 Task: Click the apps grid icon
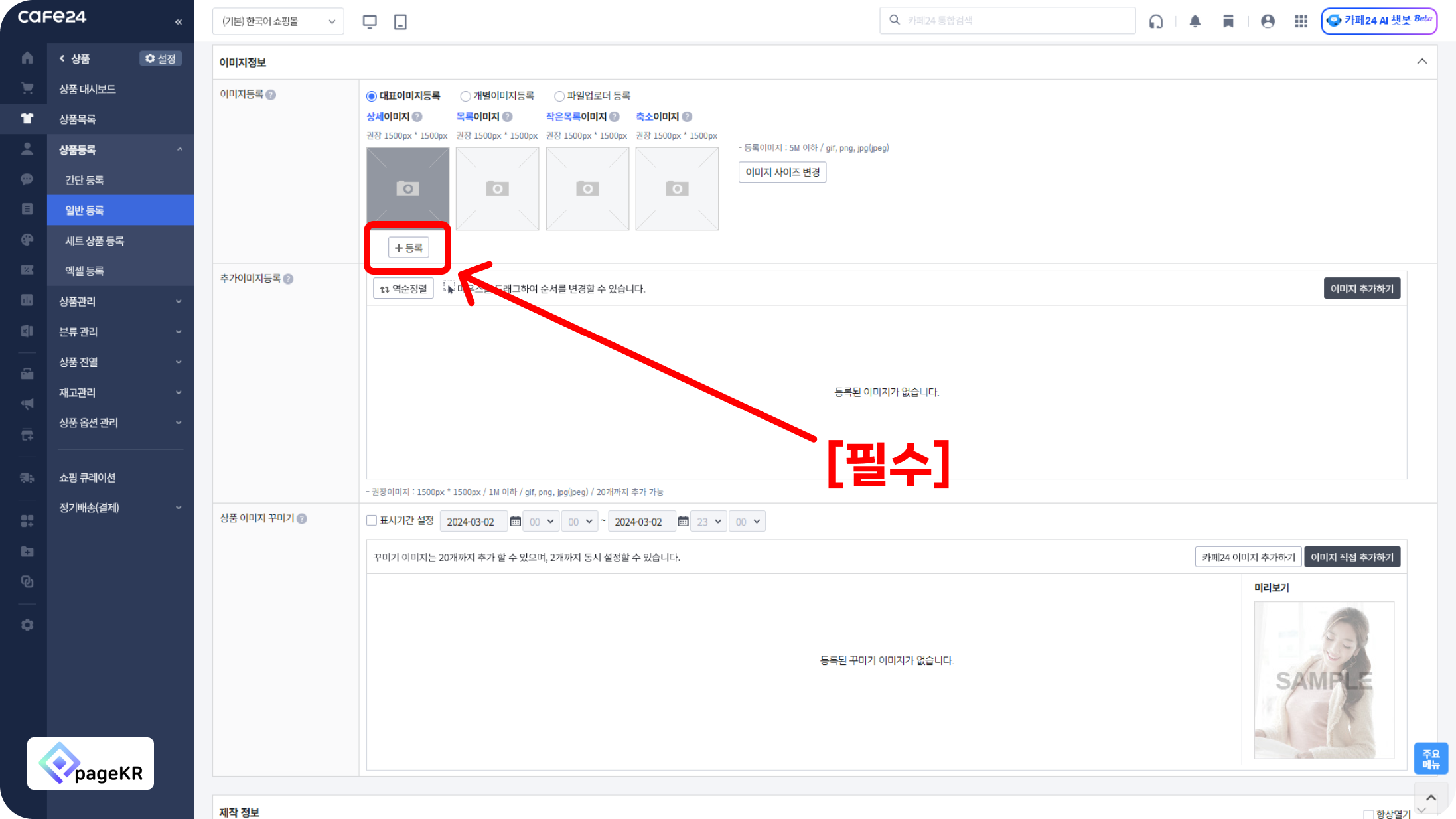[x=1301, y=21]
